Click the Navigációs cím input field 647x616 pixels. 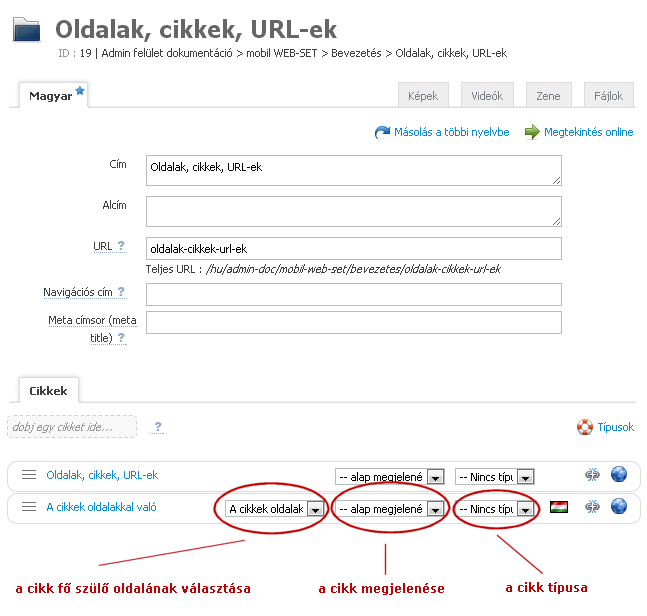354,294
